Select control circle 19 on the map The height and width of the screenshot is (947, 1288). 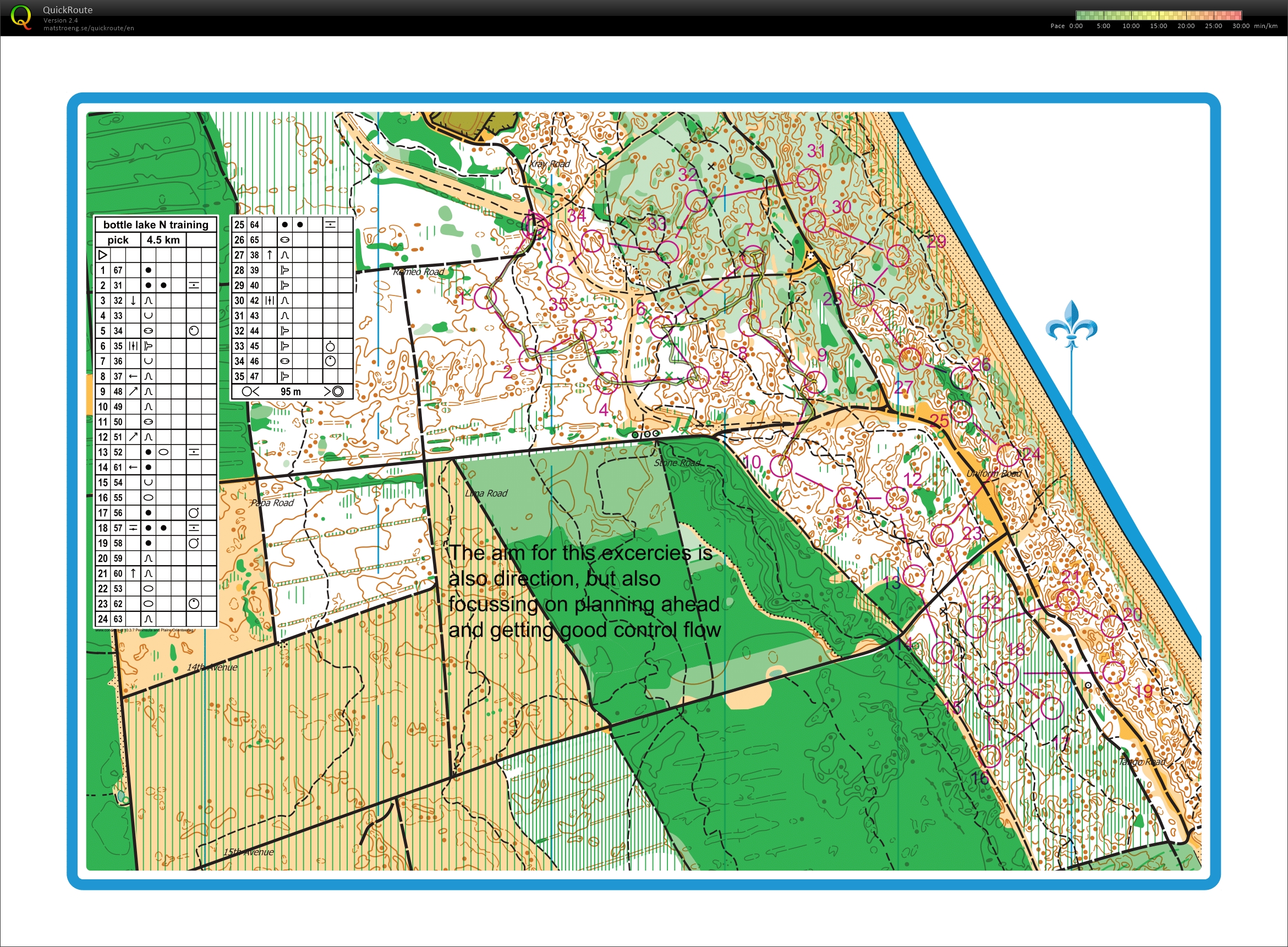click(1114, 672)
